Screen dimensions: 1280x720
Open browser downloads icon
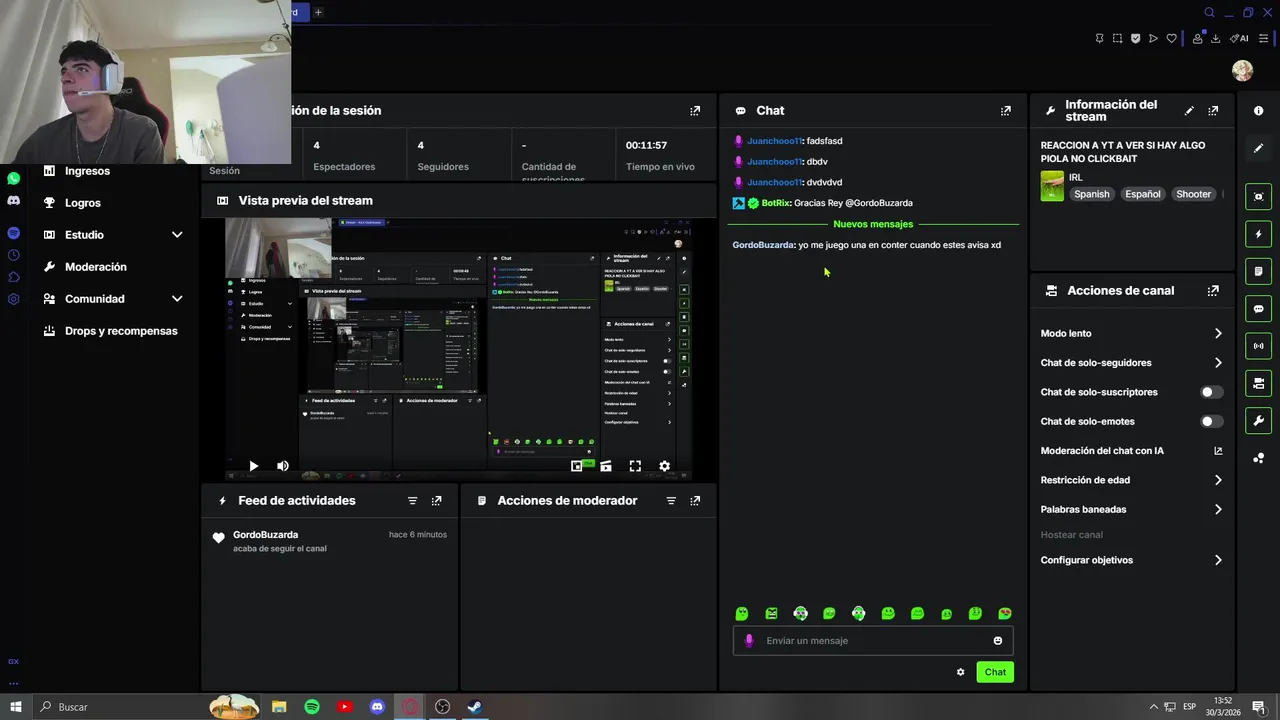coord(1215,39)
